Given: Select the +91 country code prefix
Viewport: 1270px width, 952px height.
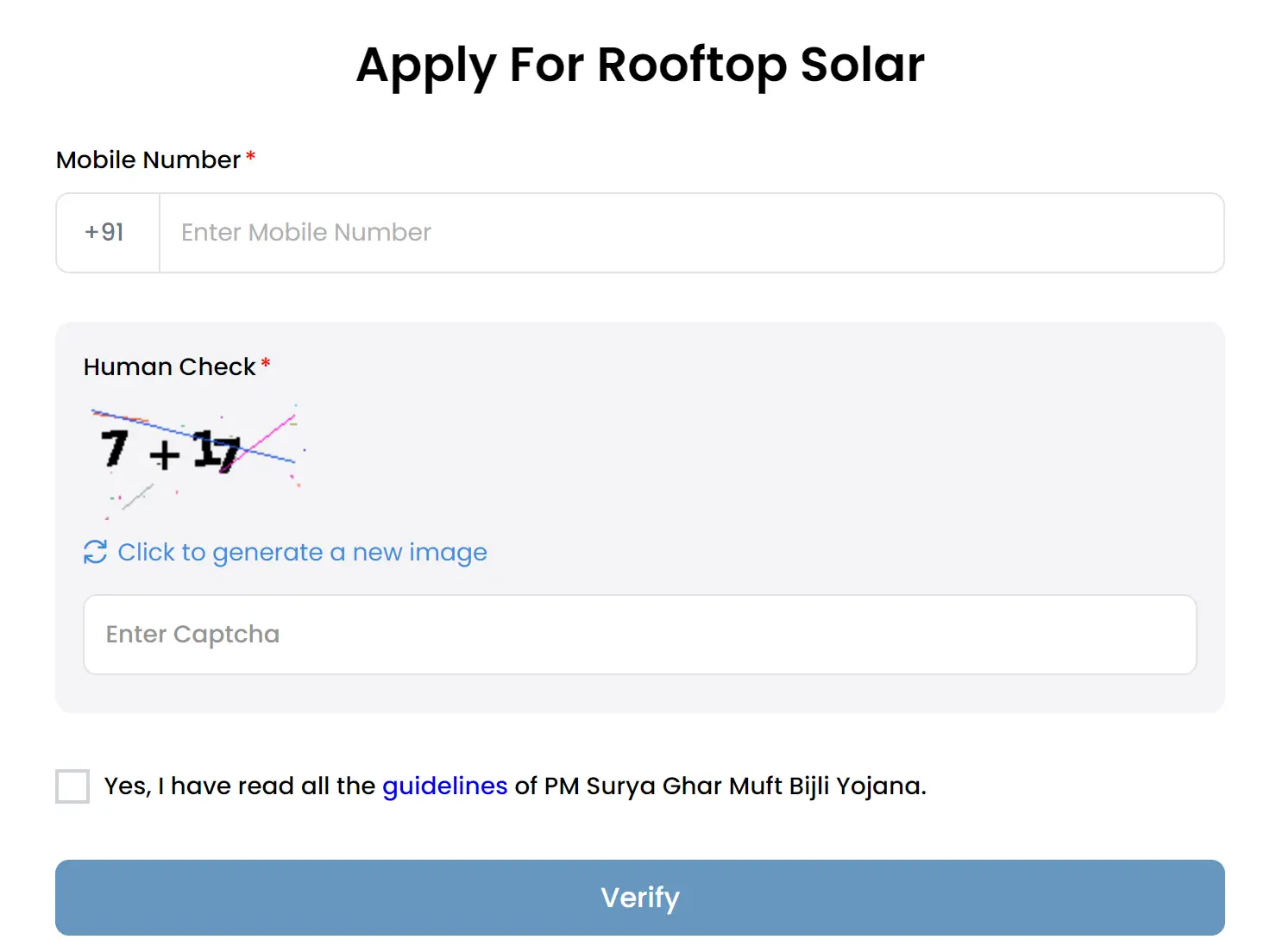Looking at the screenshot, I should [x=105, y=233].
